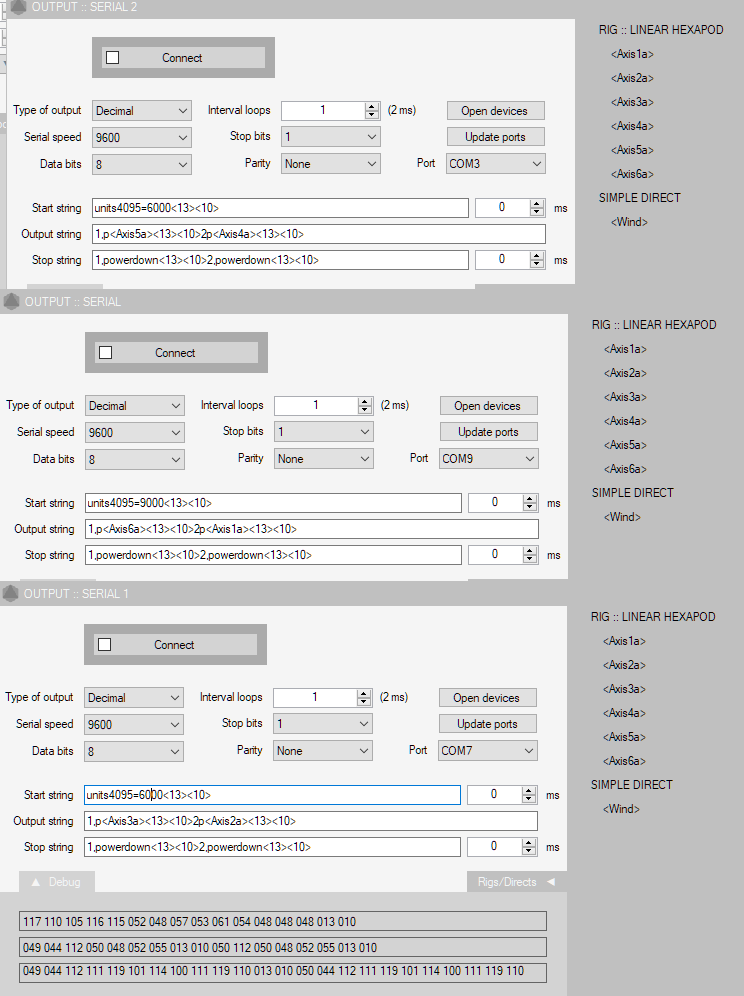Tick the Connect checkbox in OUTPUT :: SERIAL panel
Viewport: 744px width, 996px height.
[105, 353]
